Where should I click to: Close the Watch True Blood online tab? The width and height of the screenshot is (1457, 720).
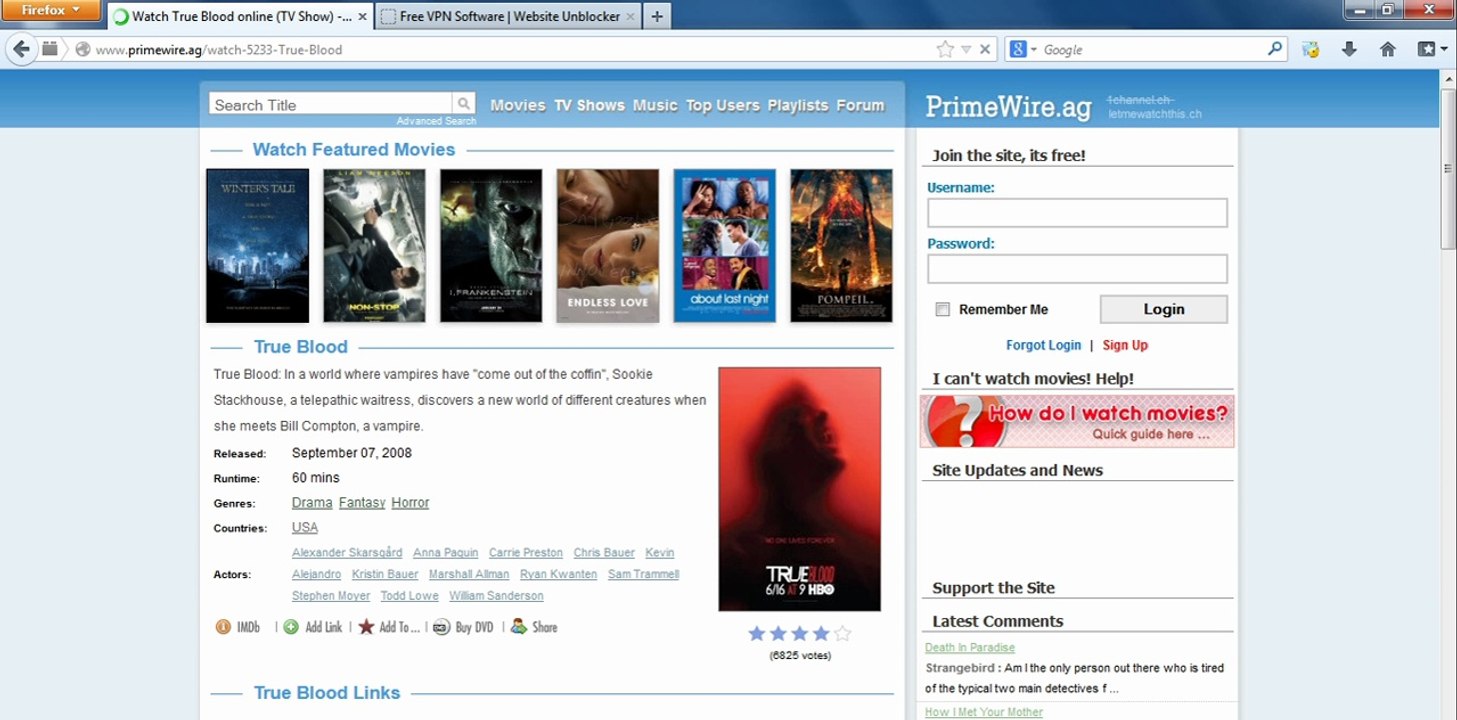coord(362,16)
